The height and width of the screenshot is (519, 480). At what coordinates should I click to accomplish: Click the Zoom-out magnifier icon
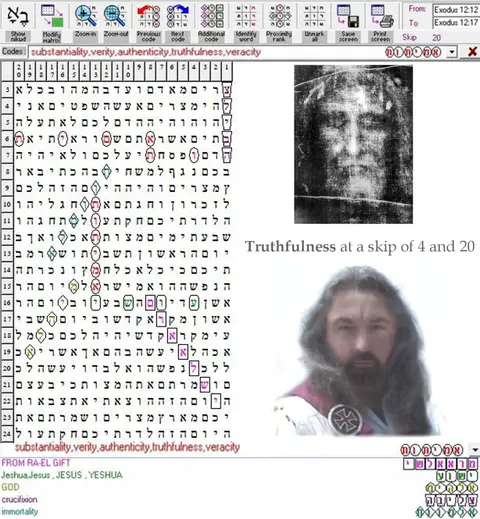pyautogui.click(x=115, y=16)
